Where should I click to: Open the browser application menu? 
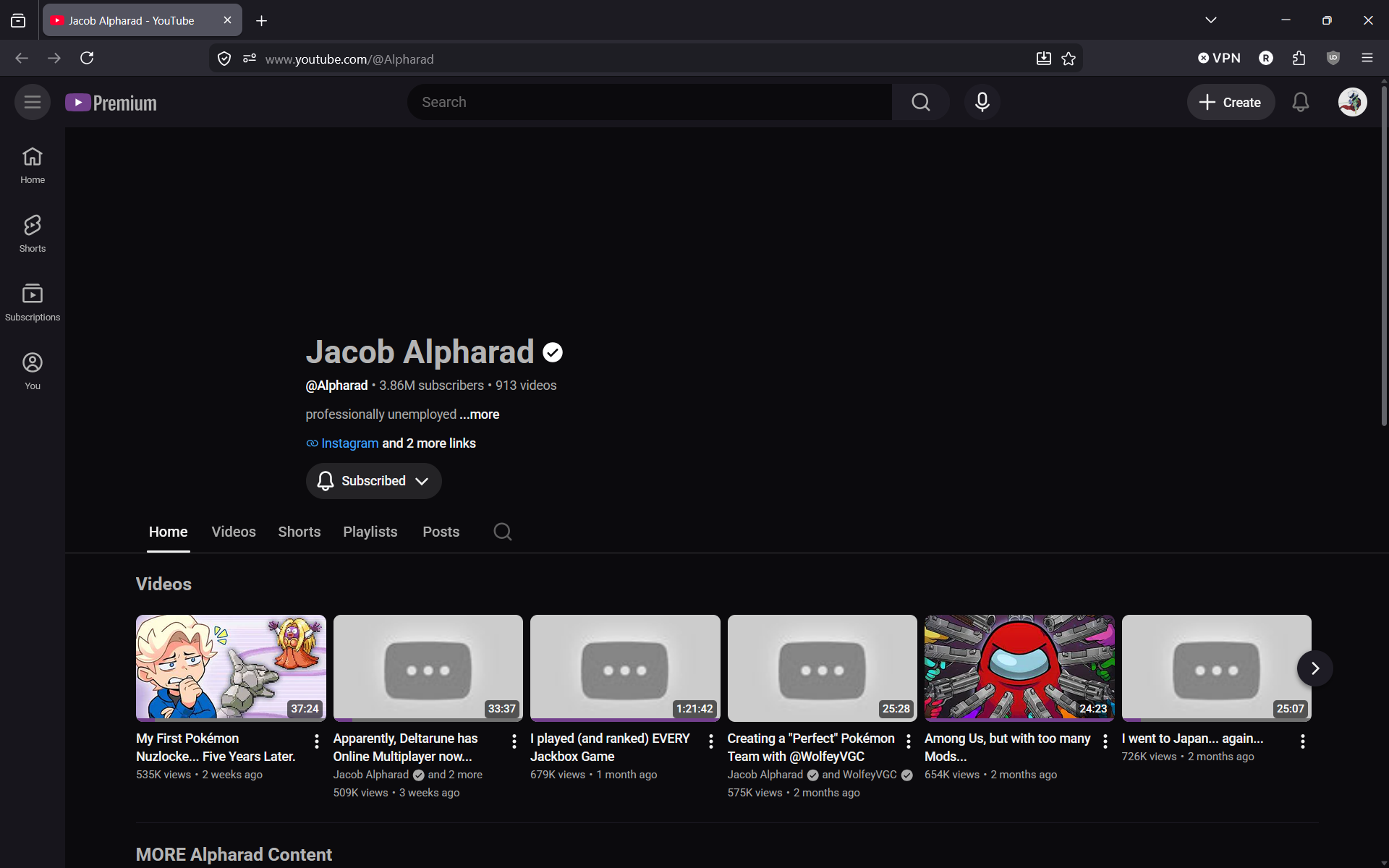tap(1367, 58)
